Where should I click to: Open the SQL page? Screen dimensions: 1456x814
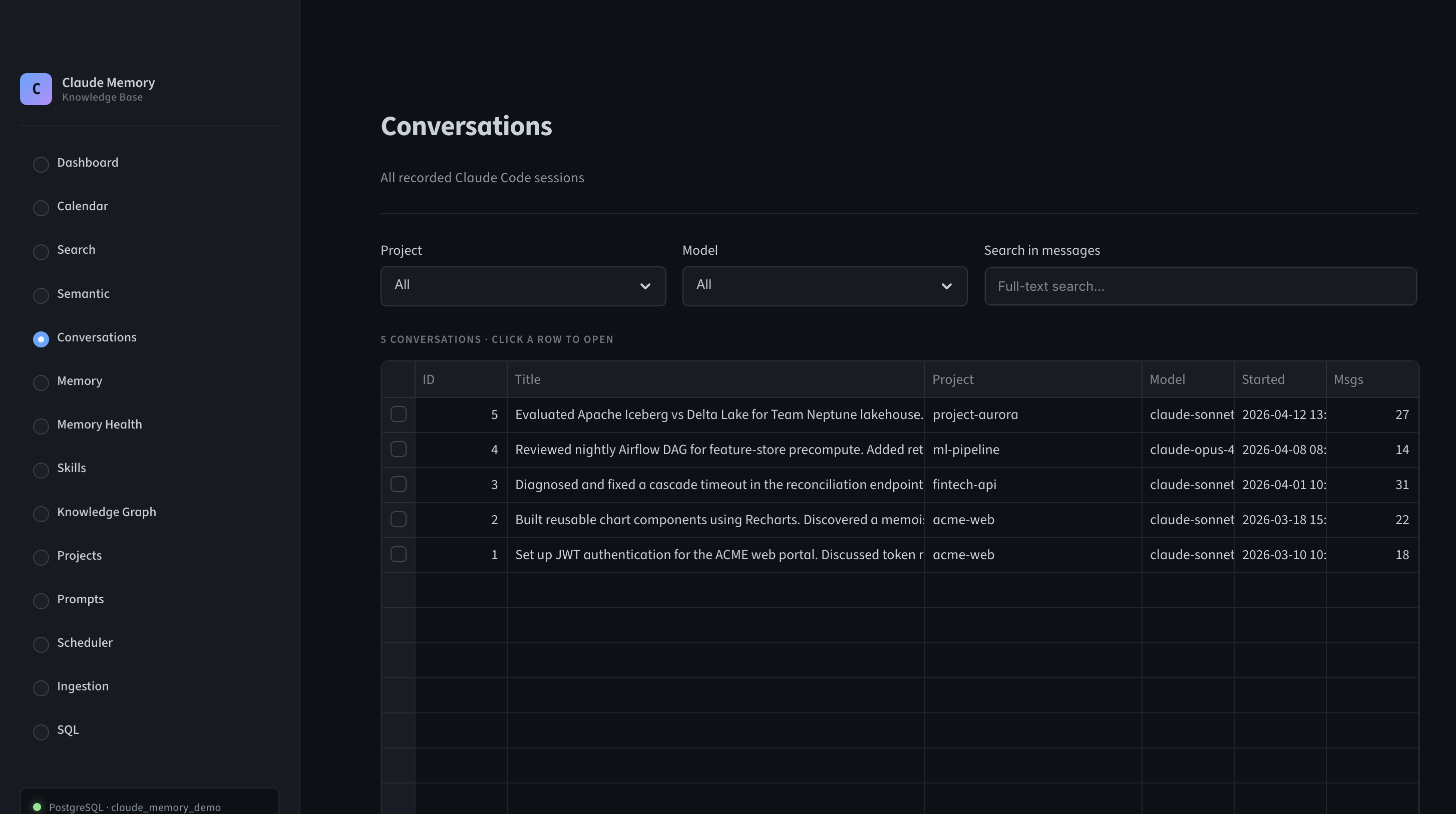click(68, 730)
